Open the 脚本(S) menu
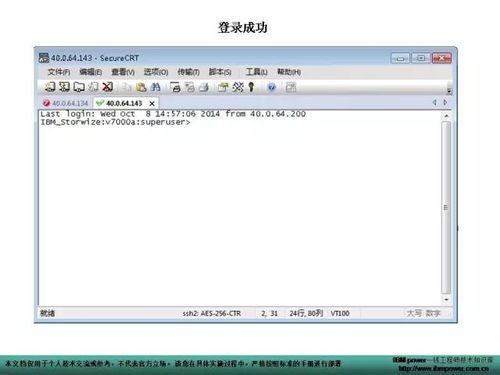 pos(220,72)
